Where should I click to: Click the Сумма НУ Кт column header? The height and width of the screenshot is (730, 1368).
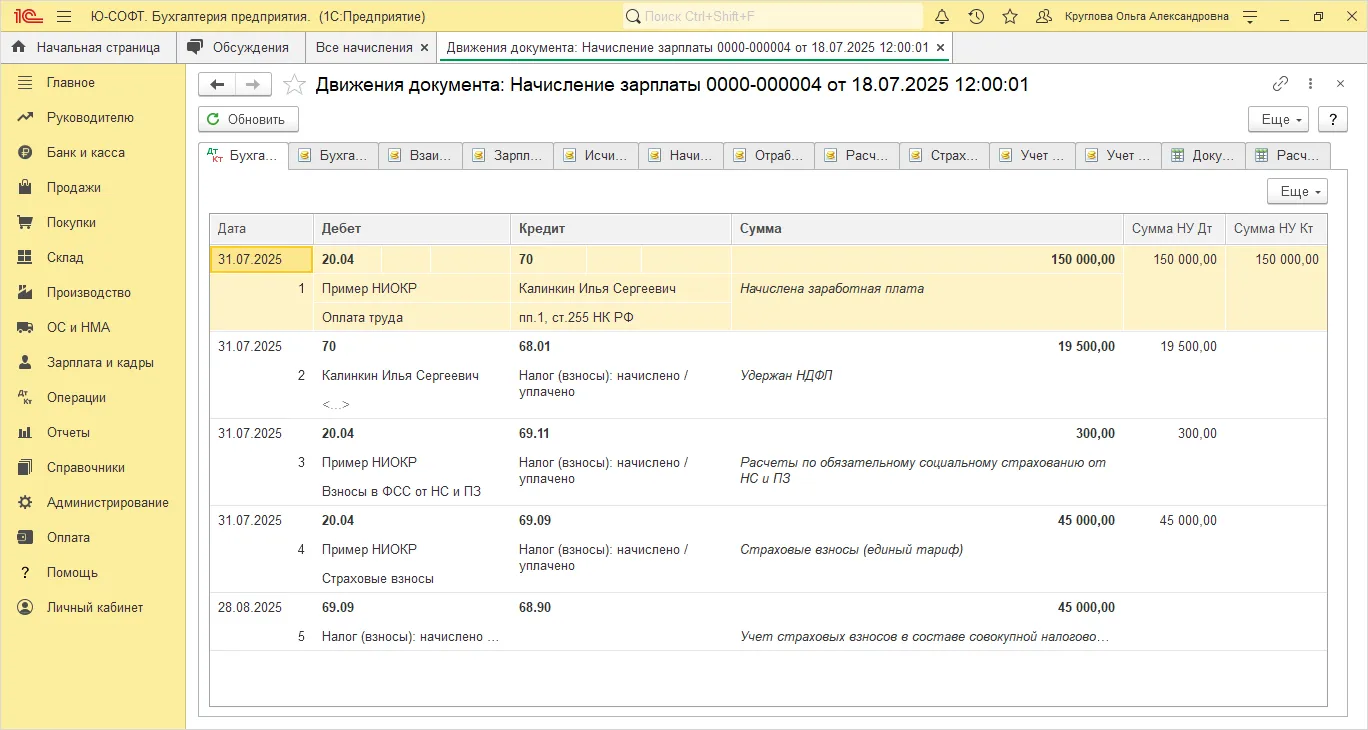(1276, 229)
